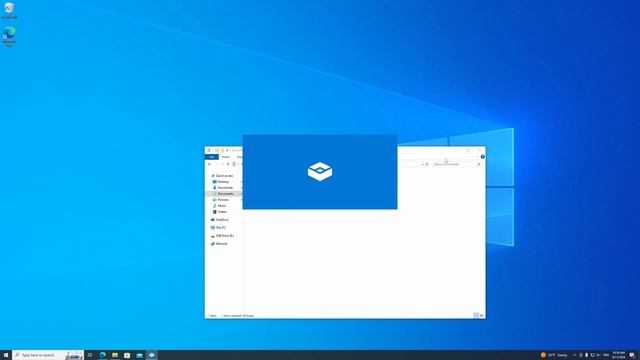
Task: Click the taskbar 'Type here to search' box
Action: (x=48, y=355)
